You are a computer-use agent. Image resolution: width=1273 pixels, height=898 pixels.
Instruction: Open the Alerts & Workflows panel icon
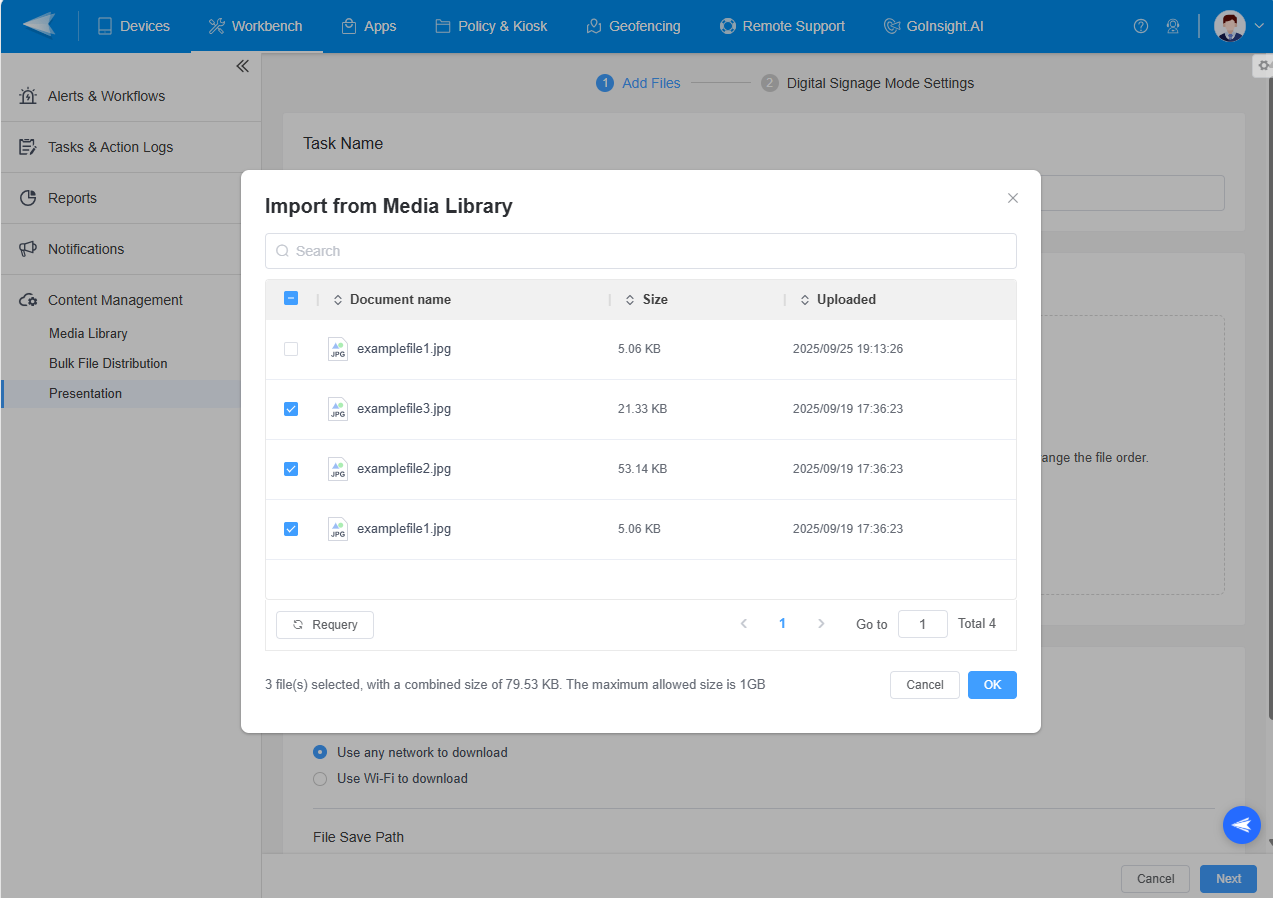pos(28,95)
